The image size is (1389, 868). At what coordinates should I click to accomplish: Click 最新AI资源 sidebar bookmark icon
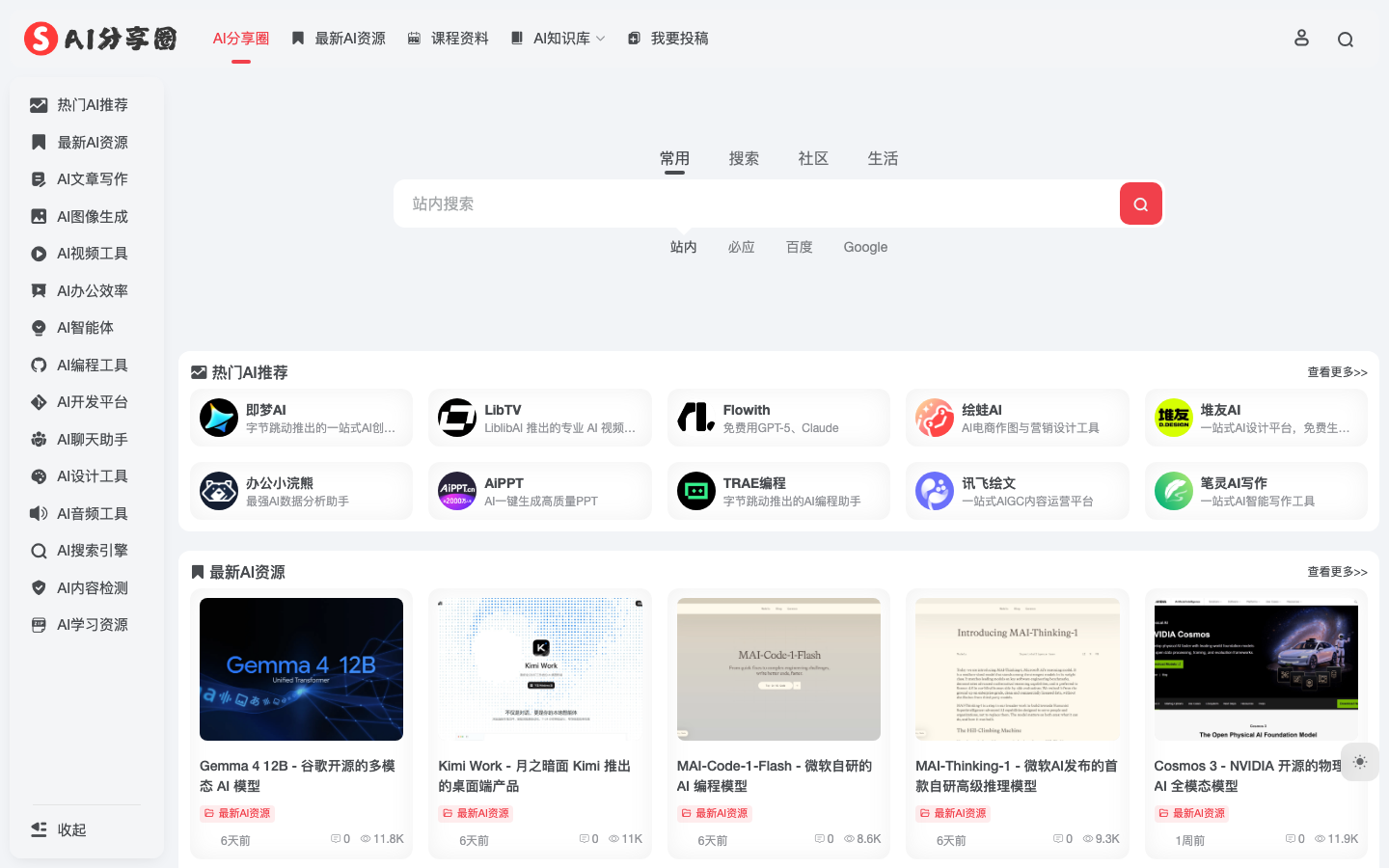39,142
